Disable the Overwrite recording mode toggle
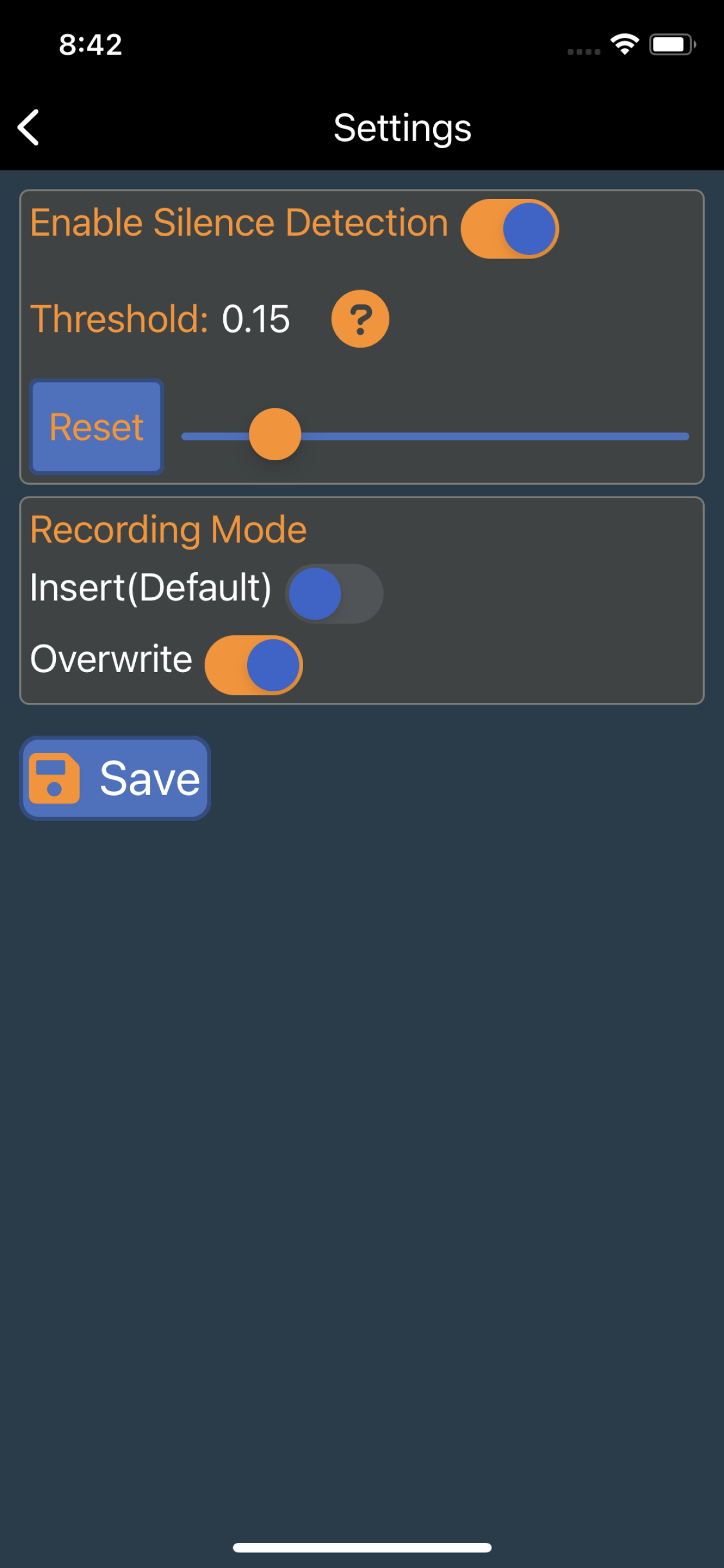This screenshot has width=724, height=1568. click(254, 664)
